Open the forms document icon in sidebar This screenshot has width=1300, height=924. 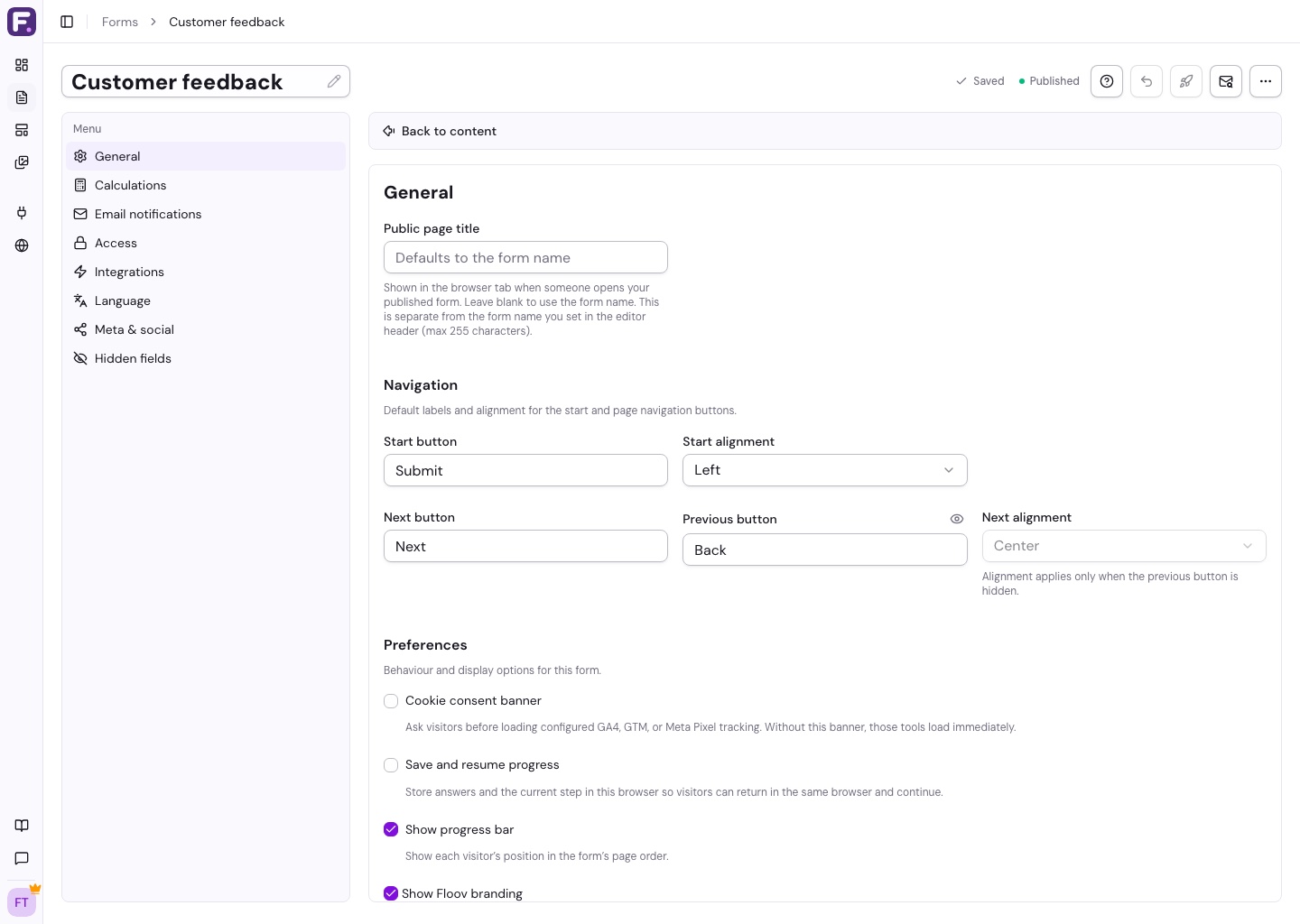coord(22,97)
